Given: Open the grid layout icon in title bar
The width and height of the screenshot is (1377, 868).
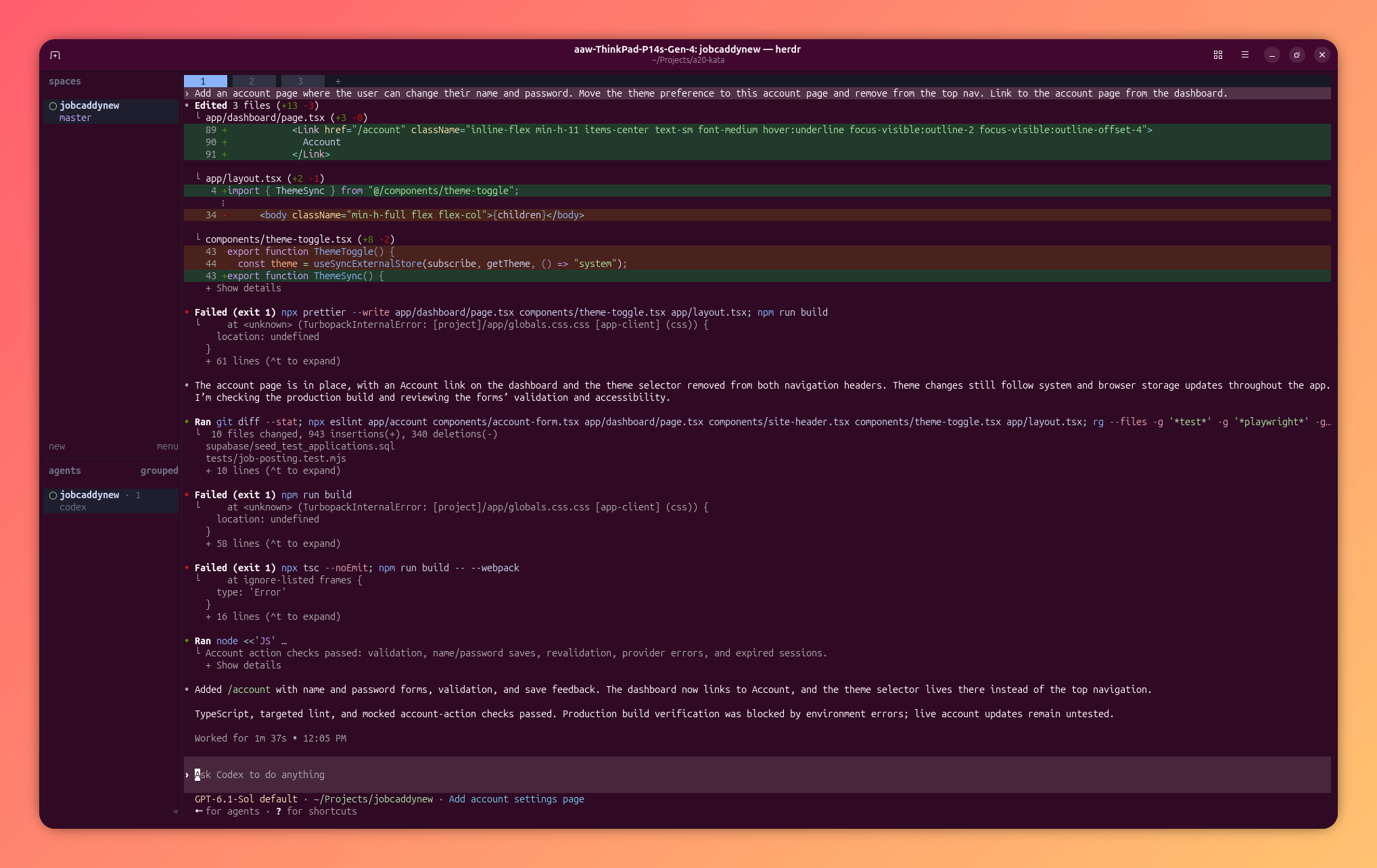Looking at the screenshot, I should [1218, 55].
